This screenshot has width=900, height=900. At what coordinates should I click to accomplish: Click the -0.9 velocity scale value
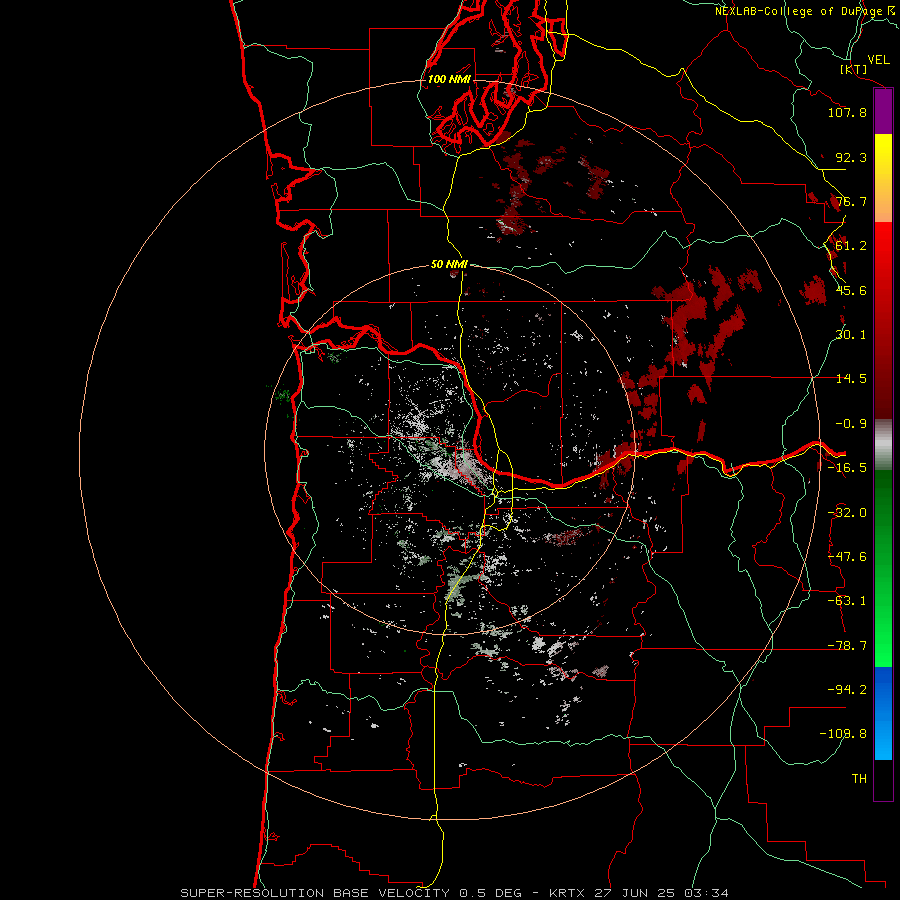coord(851,424)
